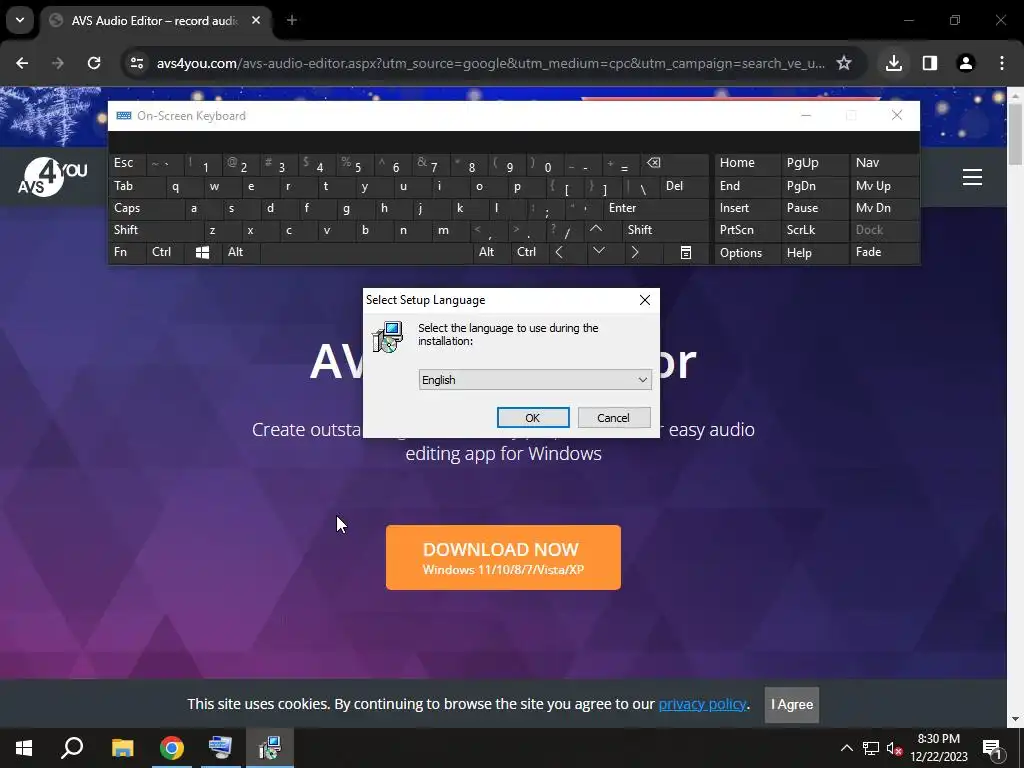Screen dimensions: 1024x768
Task: Click Esc key on On-Screen Keyboard
Action: tap(127, 164)
